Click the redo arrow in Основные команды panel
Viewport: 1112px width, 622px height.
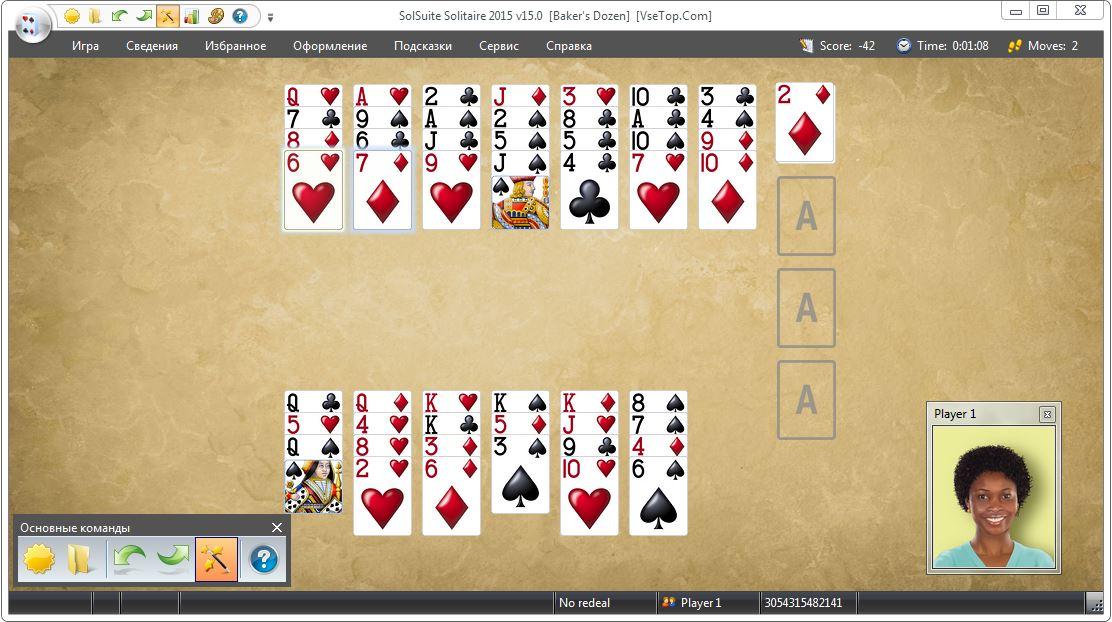(172, 560)
